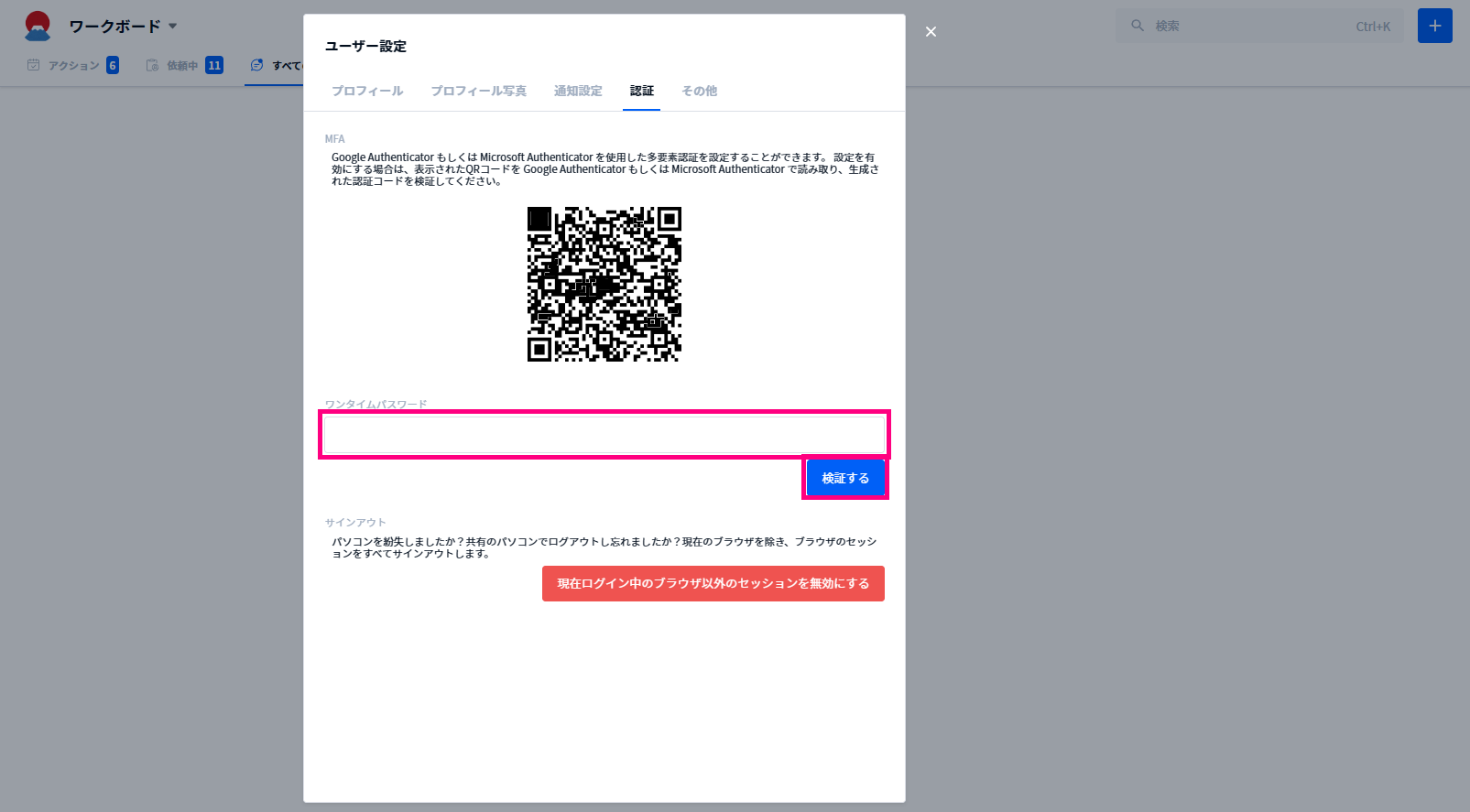
Task: Expand the ワークボード dropdown arrow
Action: (173, 27)
